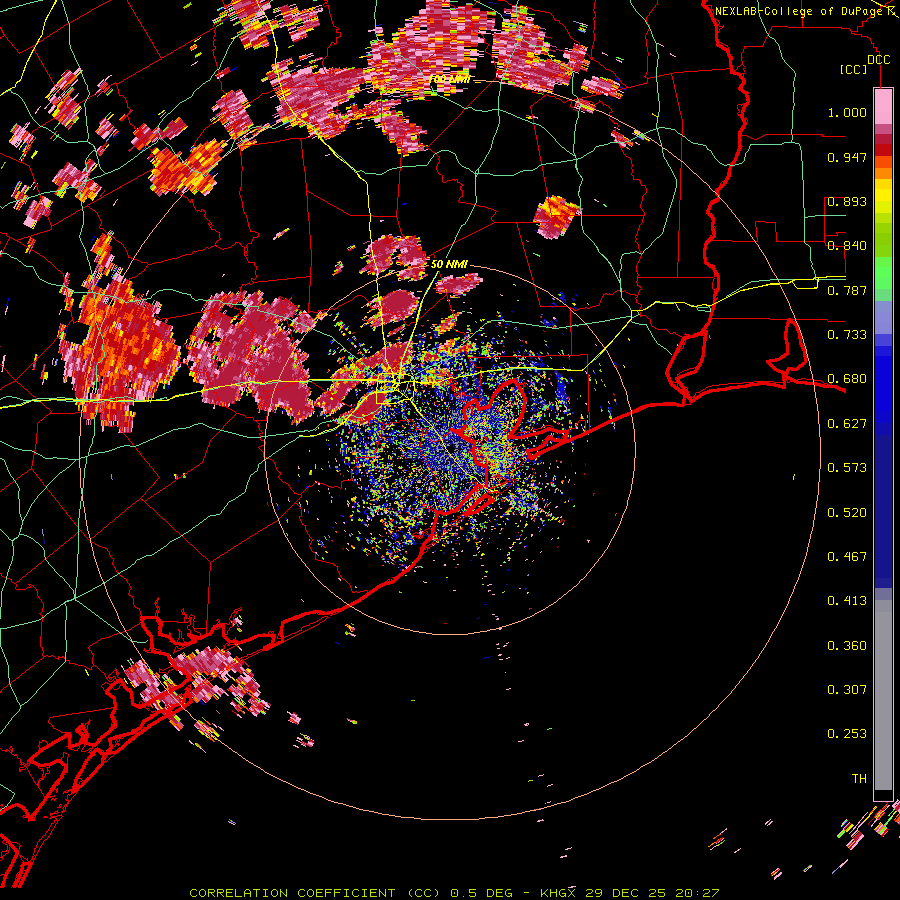Click the pink segment of the color bar

(x=883, y=107)
